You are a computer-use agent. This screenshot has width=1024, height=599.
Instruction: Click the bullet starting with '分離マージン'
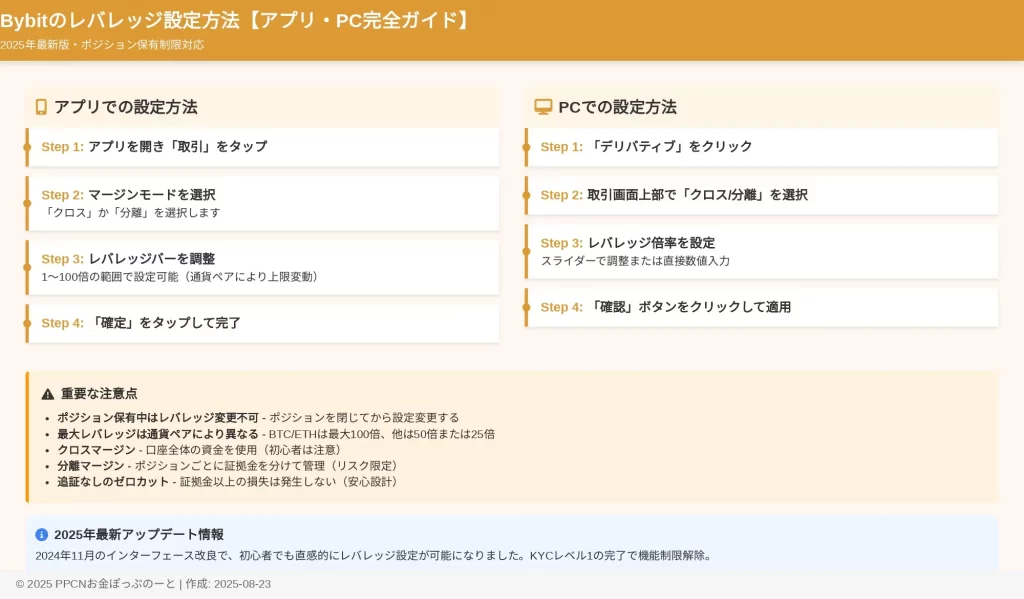coord(227,466)
